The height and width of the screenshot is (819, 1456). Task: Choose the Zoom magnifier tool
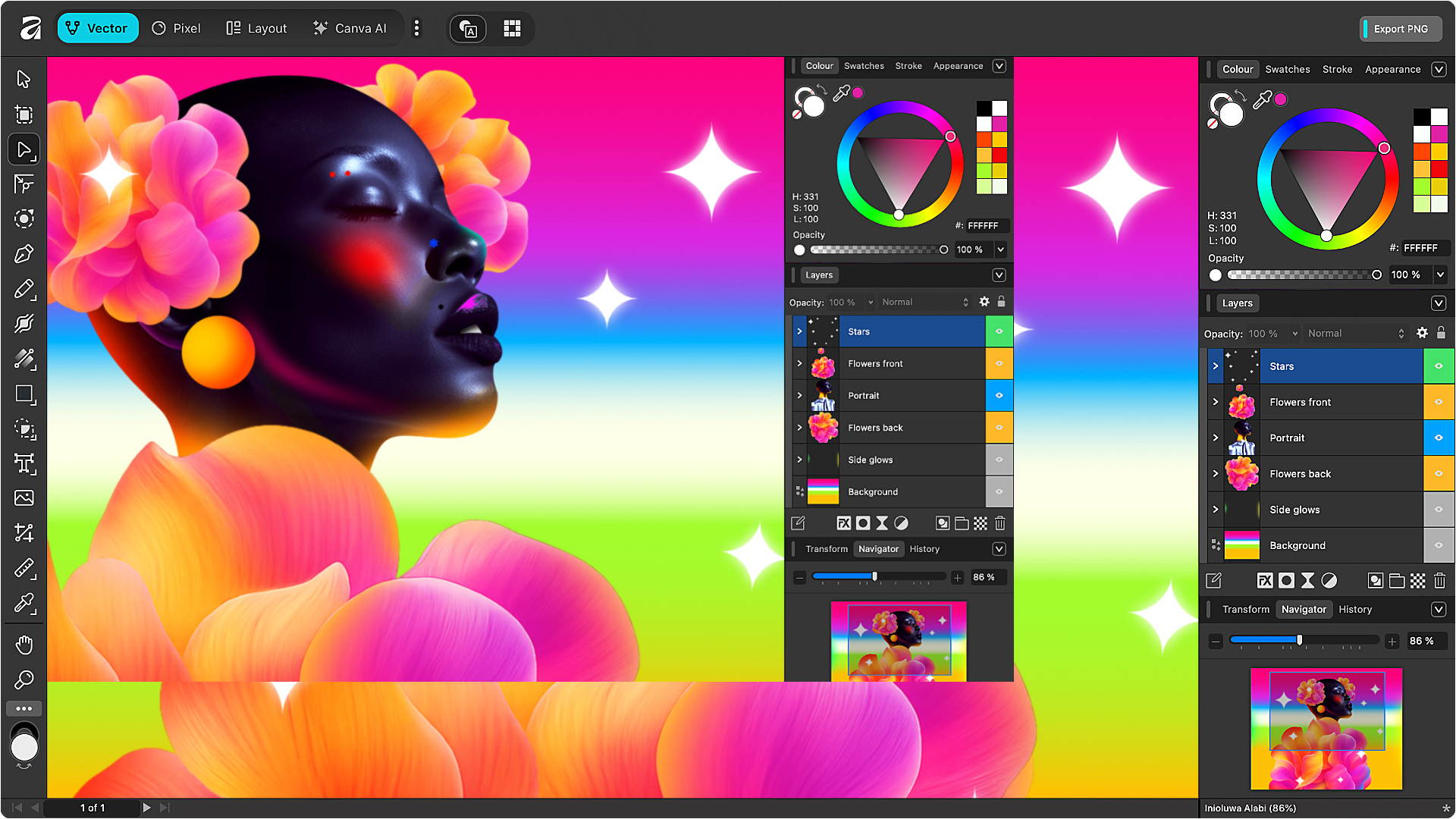click(24, 680)
